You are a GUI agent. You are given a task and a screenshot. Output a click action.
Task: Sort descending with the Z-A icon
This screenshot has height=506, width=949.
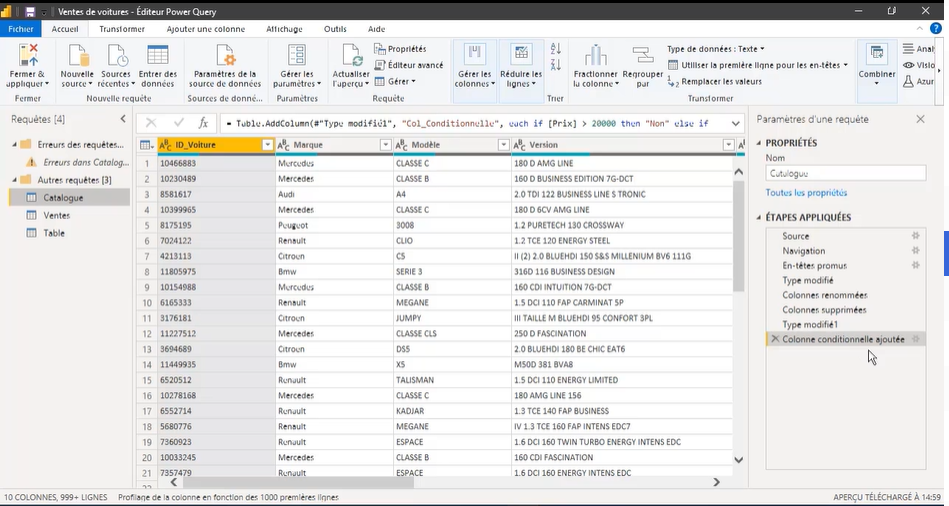point(556,64)
